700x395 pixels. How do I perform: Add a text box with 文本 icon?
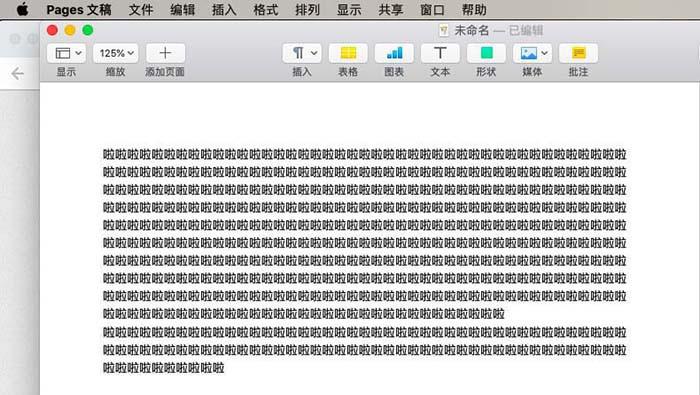[440, 53]
